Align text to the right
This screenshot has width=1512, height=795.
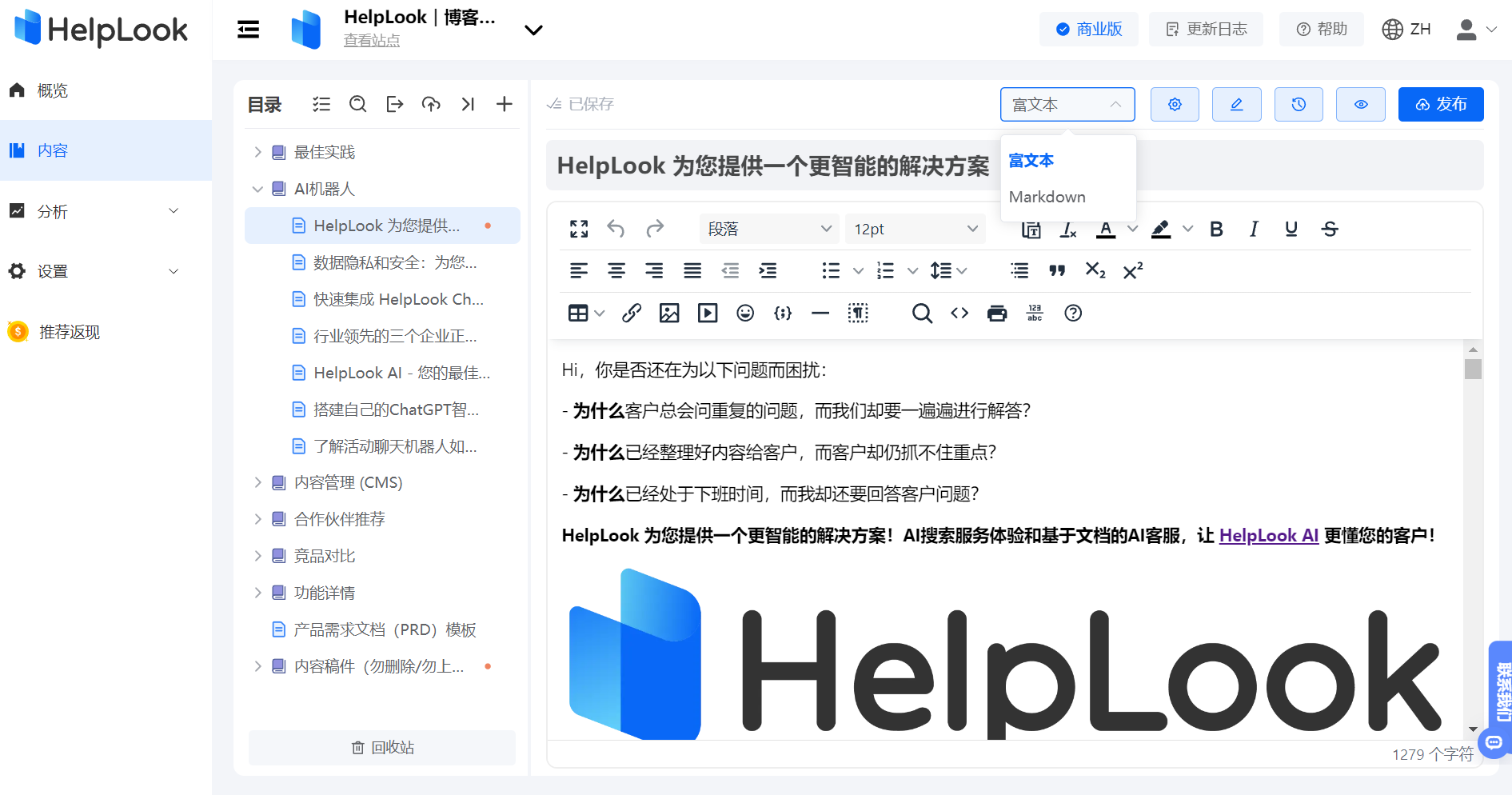click(654, 271)
